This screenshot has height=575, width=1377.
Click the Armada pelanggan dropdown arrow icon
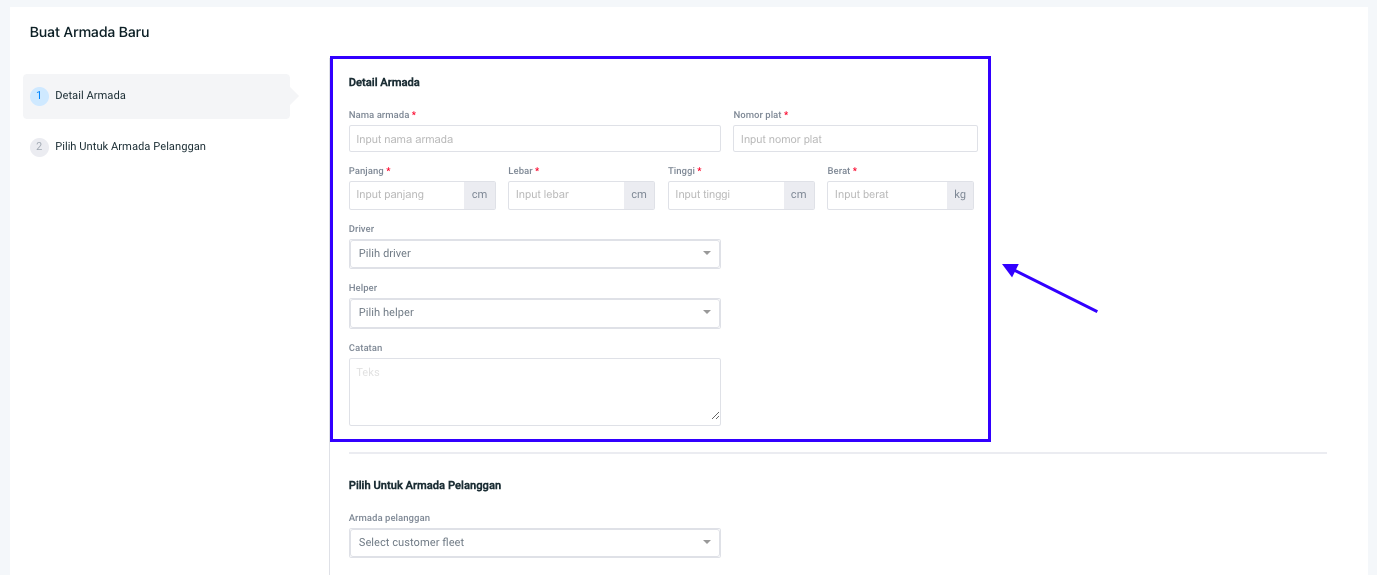coord(707,543)
